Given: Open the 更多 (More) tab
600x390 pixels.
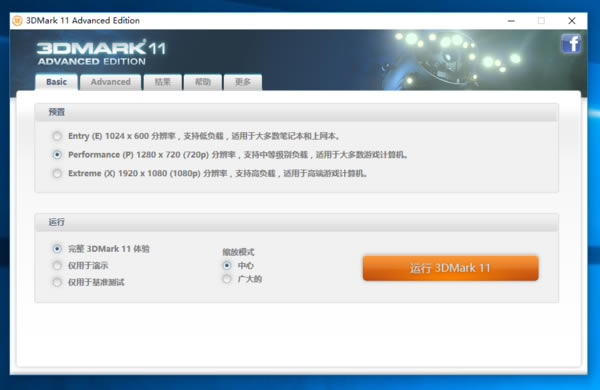Looking at the screenshot, I should pos(243,82).
